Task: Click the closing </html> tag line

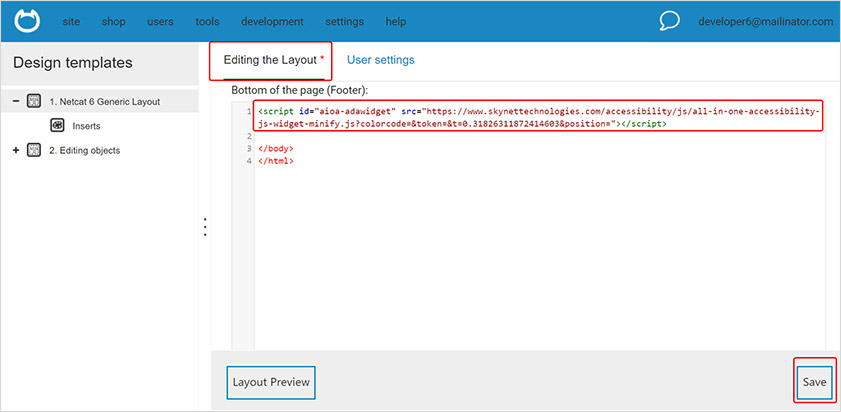Action: pyautogui.click(x=276, y=161)
